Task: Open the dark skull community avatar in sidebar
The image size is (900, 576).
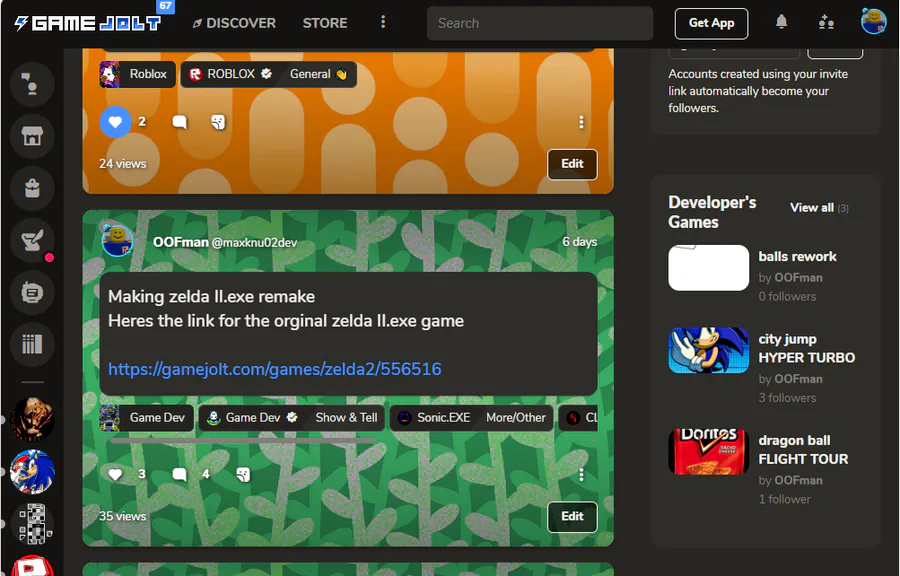Action: [x=32, y=419]
